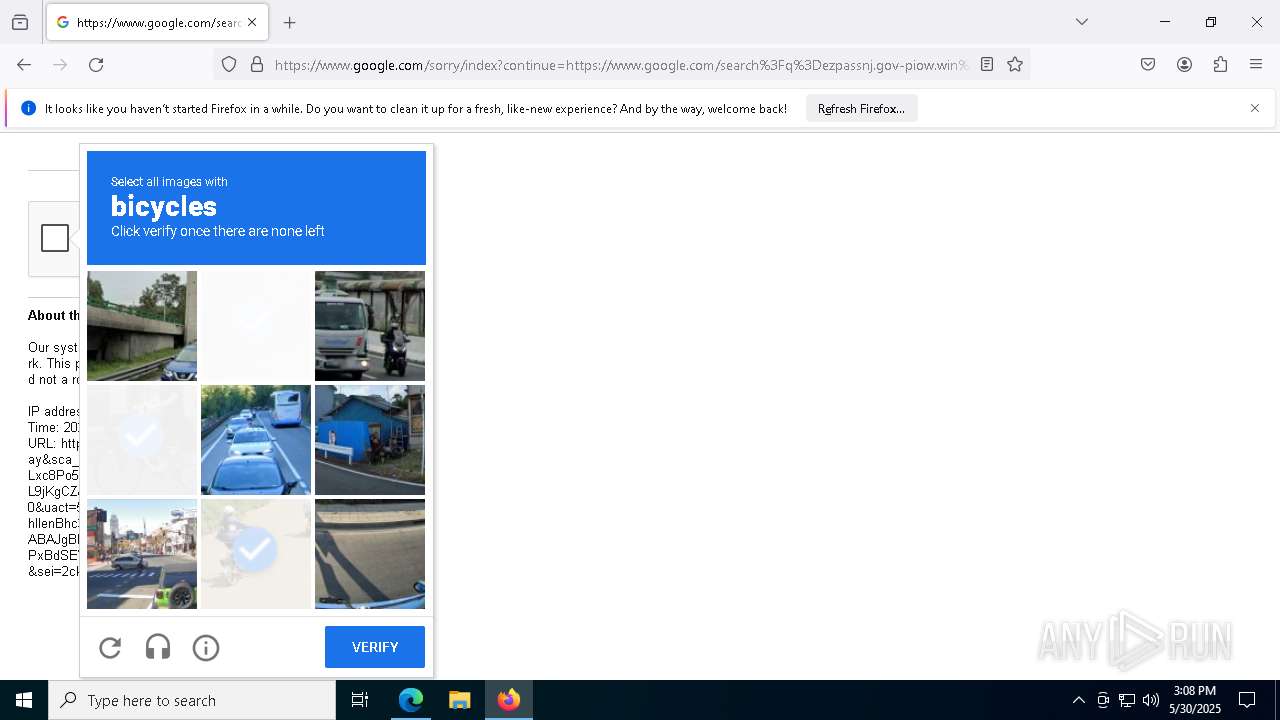Open the Meet Now tray icon
Image resolution: width=1280 pixels, height=720 pixels.
click(x=1103, y=700)
